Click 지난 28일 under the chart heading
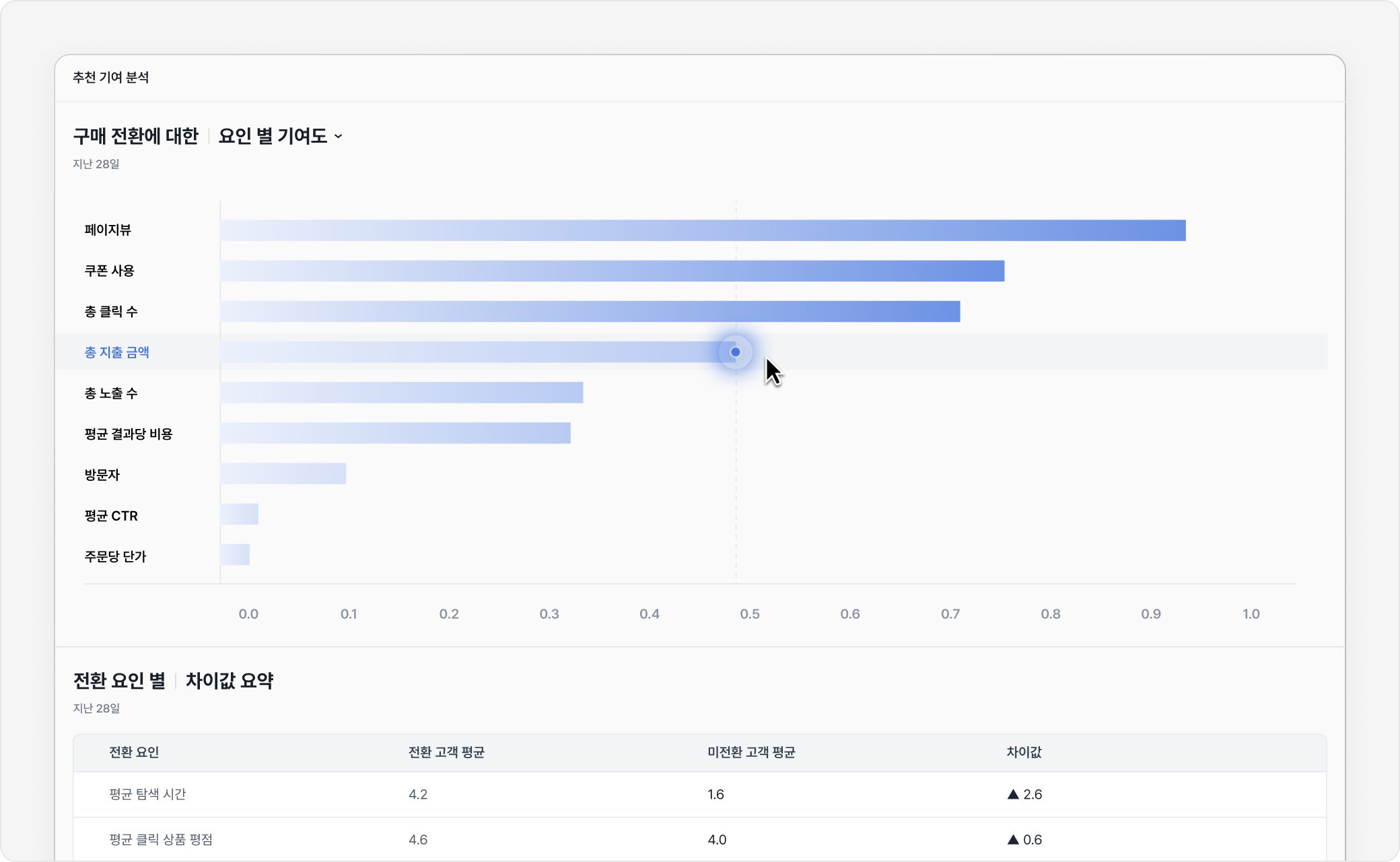This screenshot has width=1400, height=862. pyautogui.click(x=96, y=164)
